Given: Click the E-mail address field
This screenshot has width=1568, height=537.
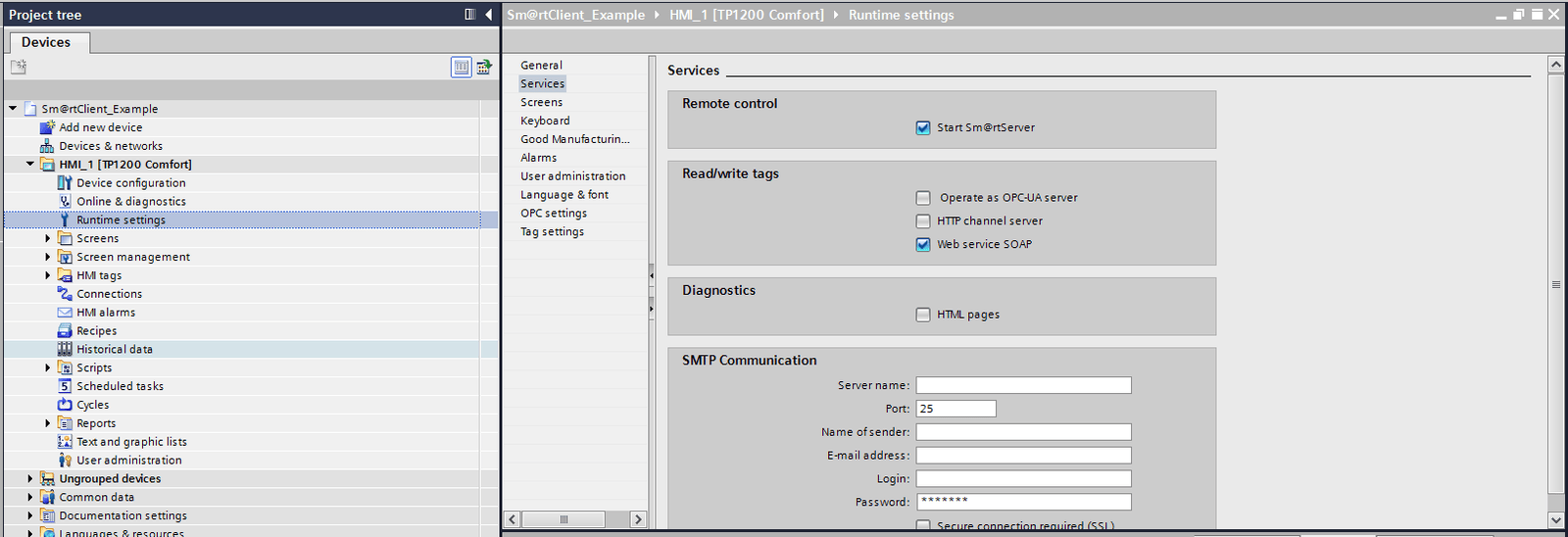Looking at the screenshot, I should point(1023,456).
